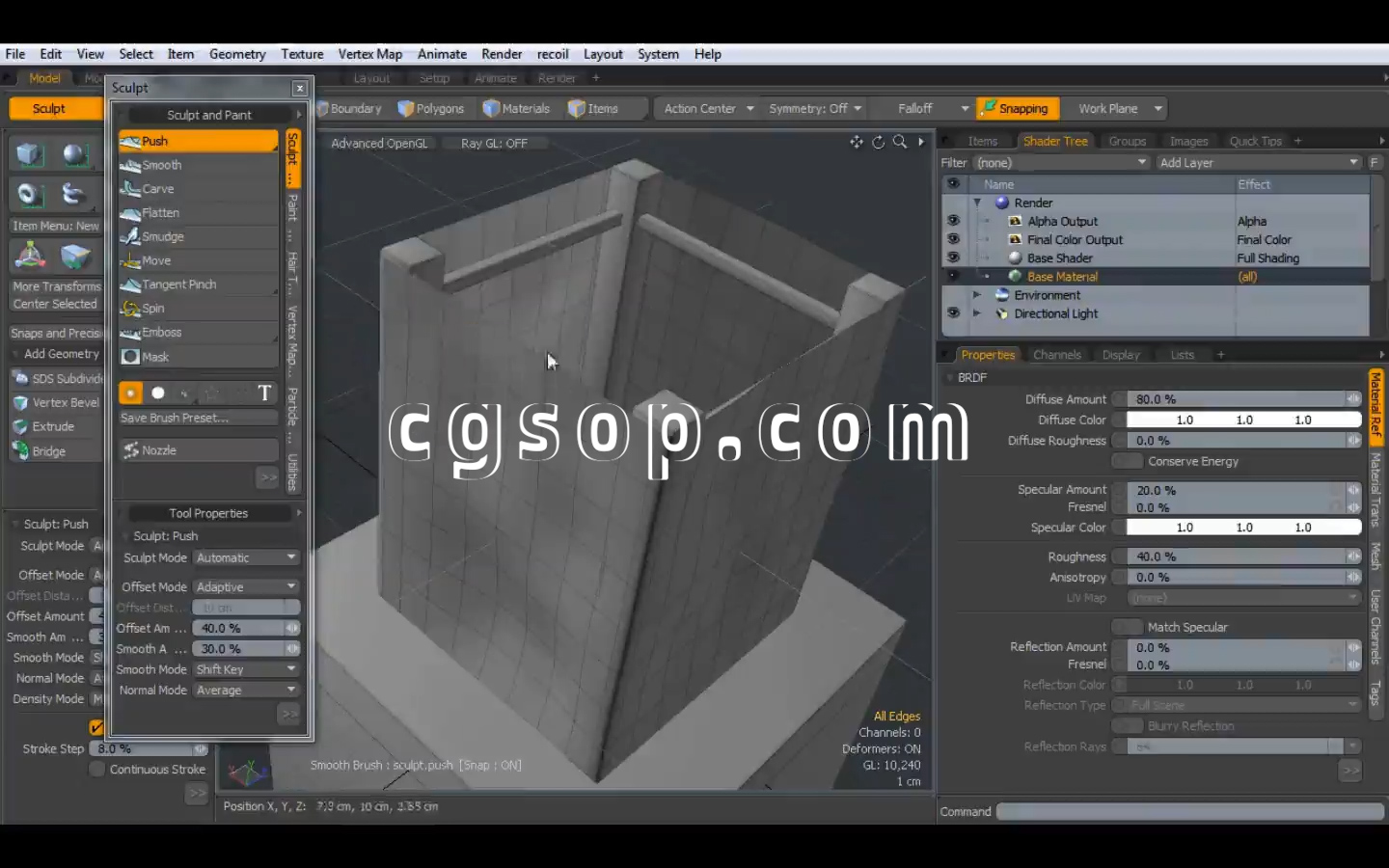Screen dimensions: 1389x868
Task: Select the hard round brush tip icon
Action: pos(158,393)
